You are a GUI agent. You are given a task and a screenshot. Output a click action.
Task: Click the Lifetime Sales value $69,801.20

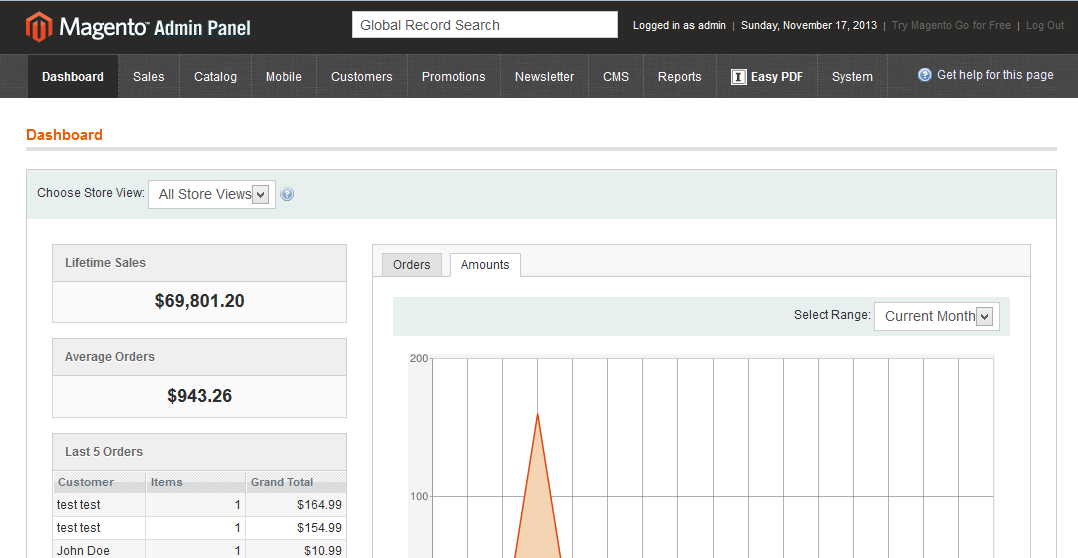tap(199, 301)
